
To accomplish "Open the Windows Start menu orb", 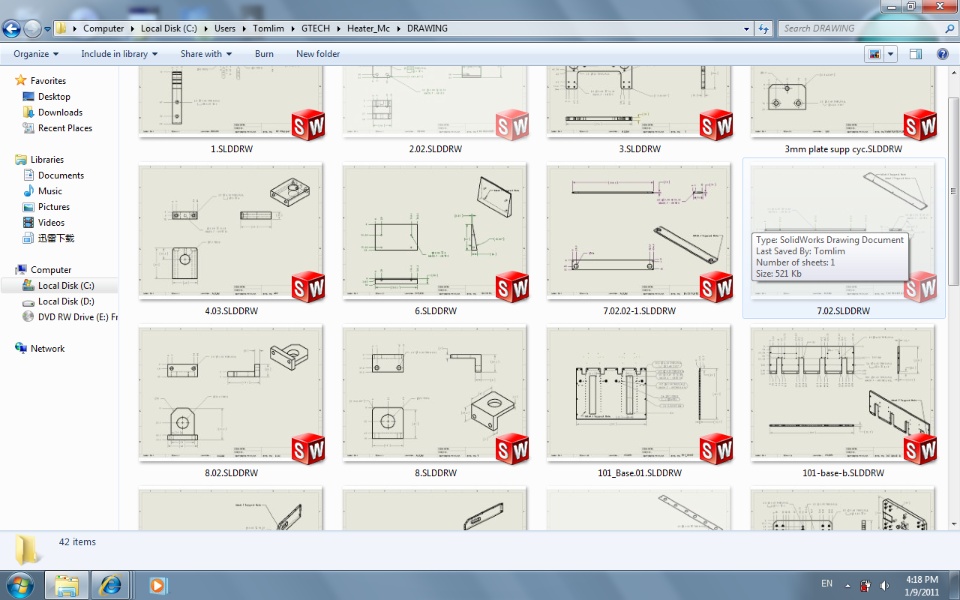I will (20, 585).
